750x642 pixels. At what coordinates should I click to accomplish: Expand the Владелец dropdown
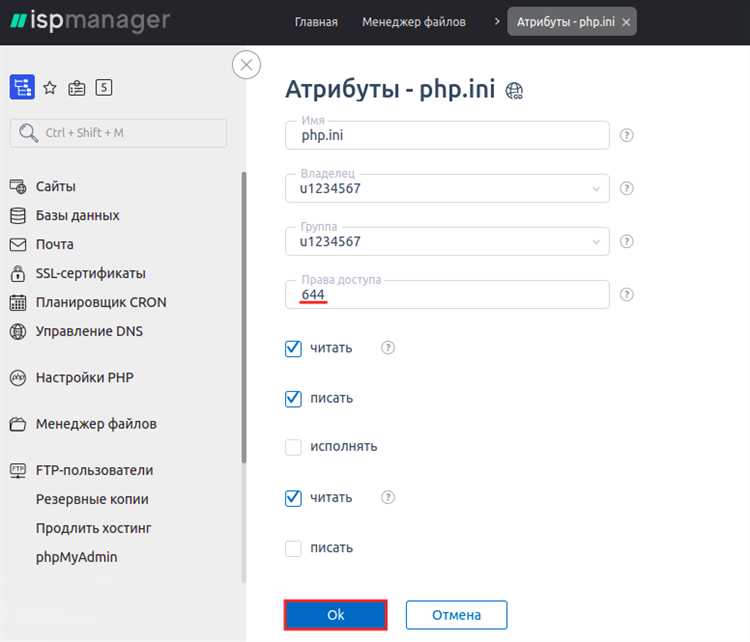click(x=597, y=188)
